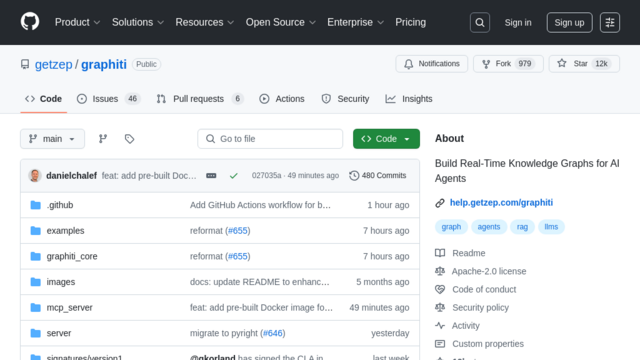Click the Pricing link
The width and height of the screenshot is (640, 360).
tap(410, 22)
